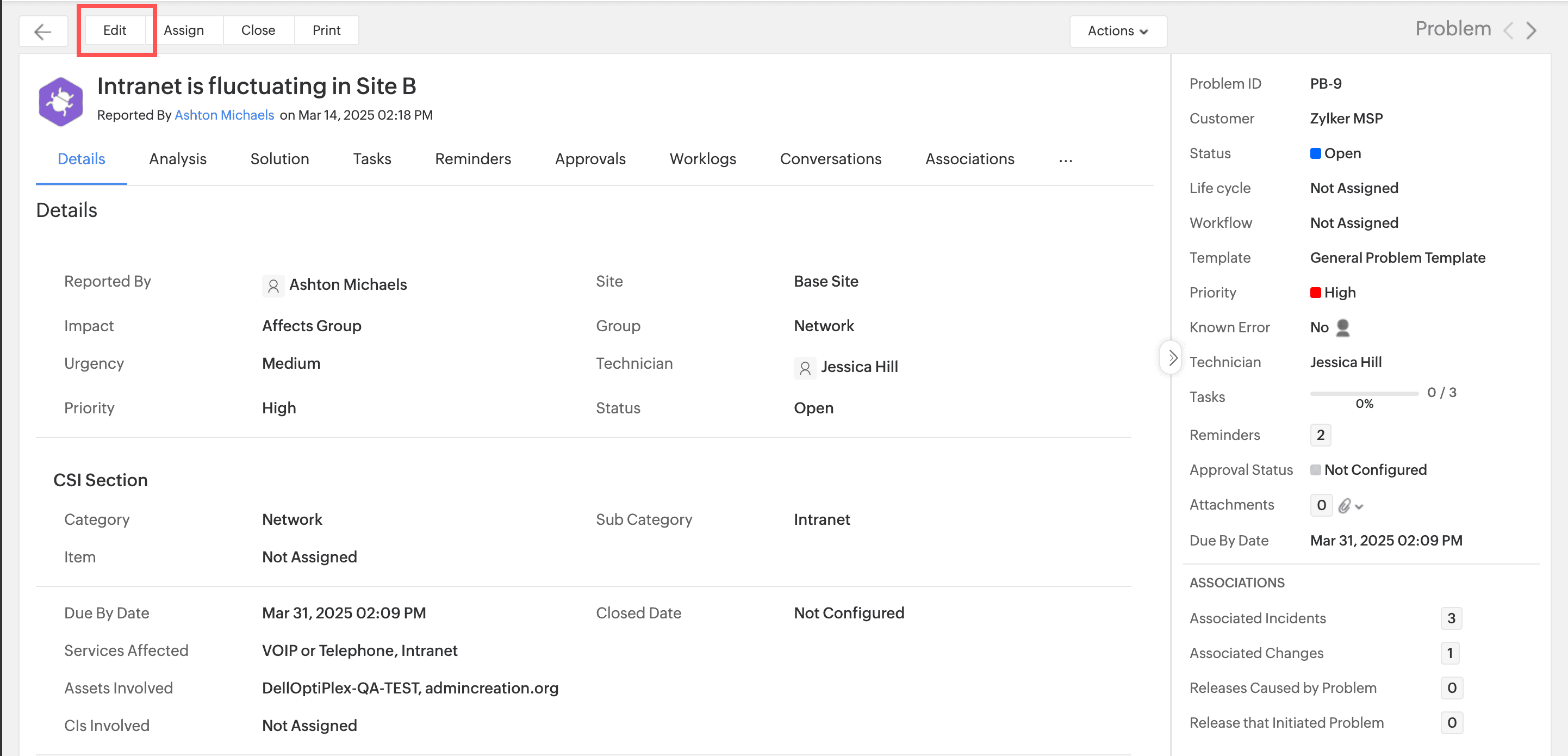Click the red High priority swatch
The image size is (1568, 756).
click(1315, 293)
